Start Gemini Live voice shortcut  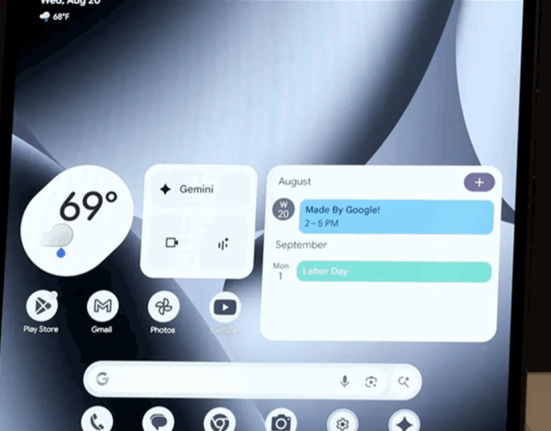click(223, 243)
